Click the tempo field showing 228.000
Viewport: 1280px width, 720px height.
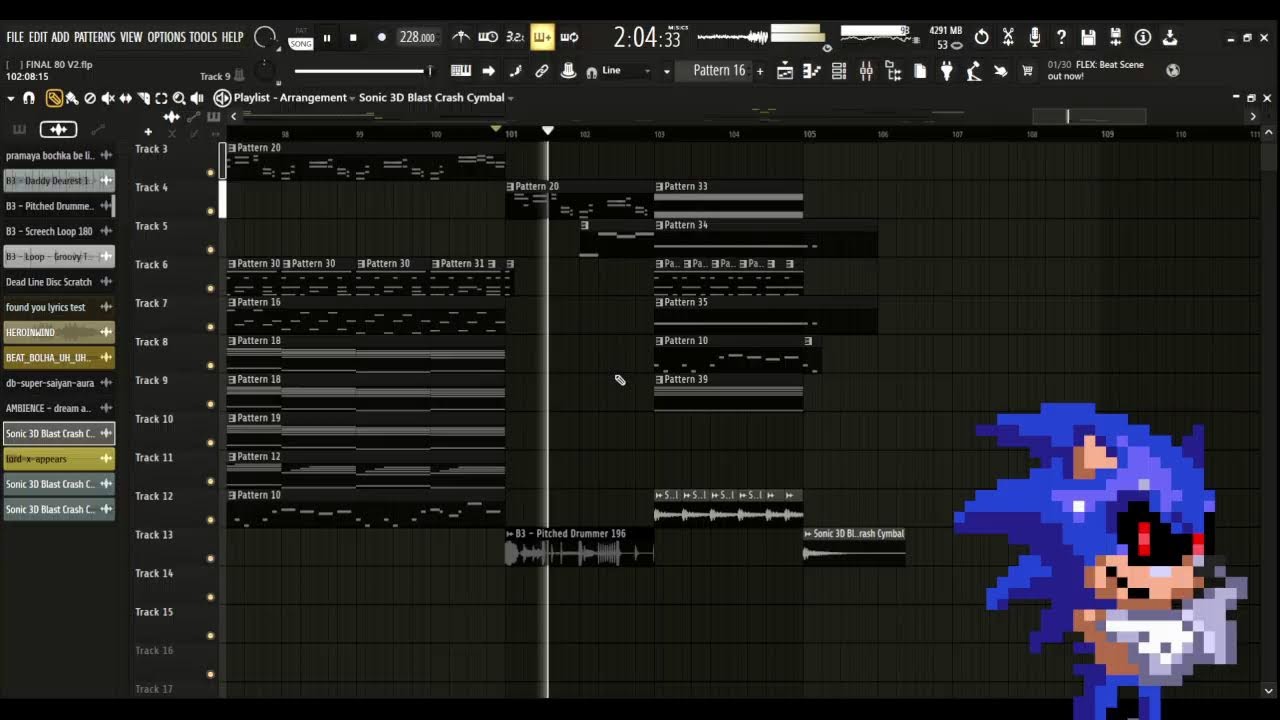click(417, 37)
